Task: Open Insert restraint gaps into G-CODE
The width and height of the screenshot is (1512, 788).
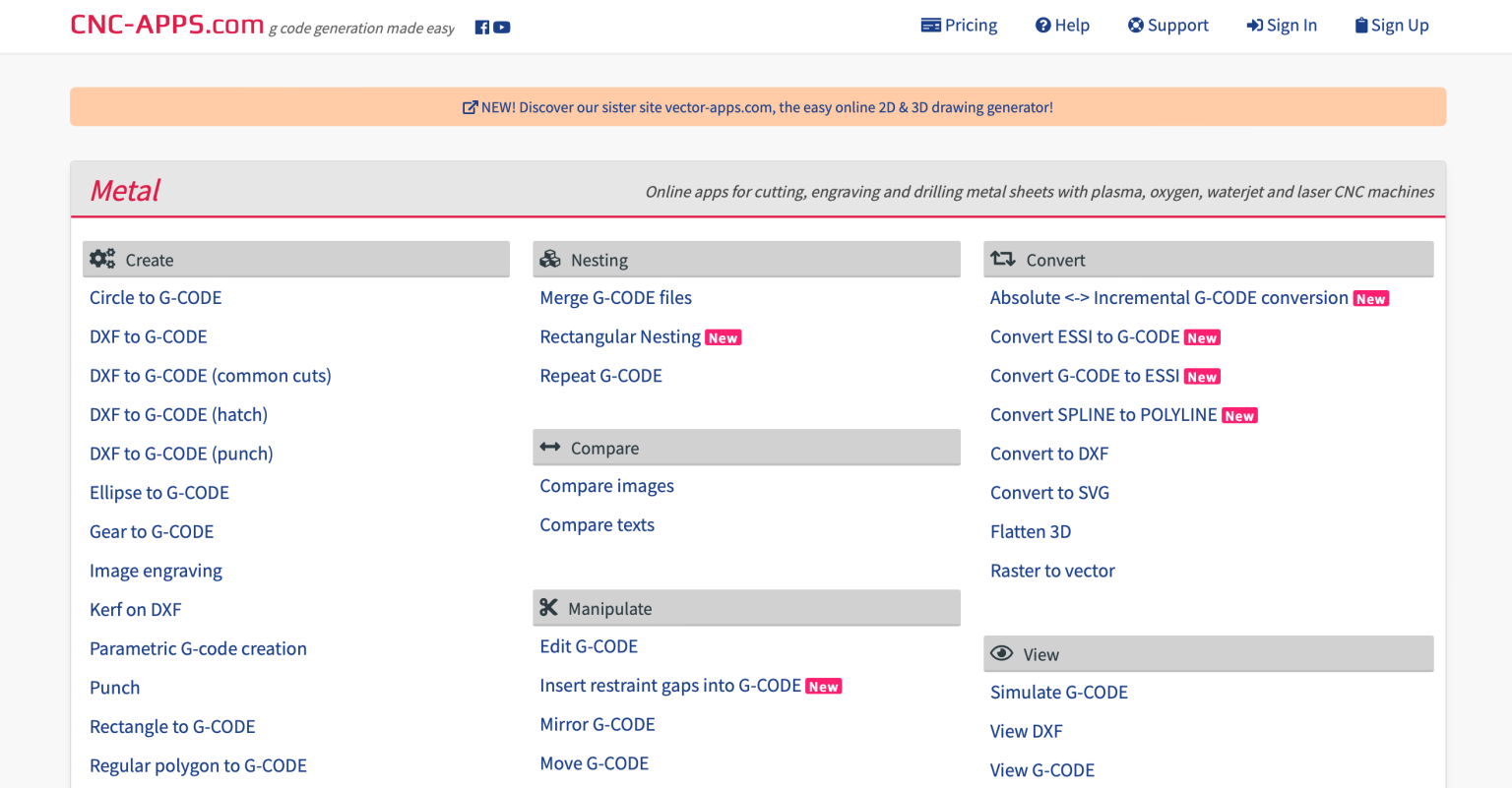Action: point(670,686)
